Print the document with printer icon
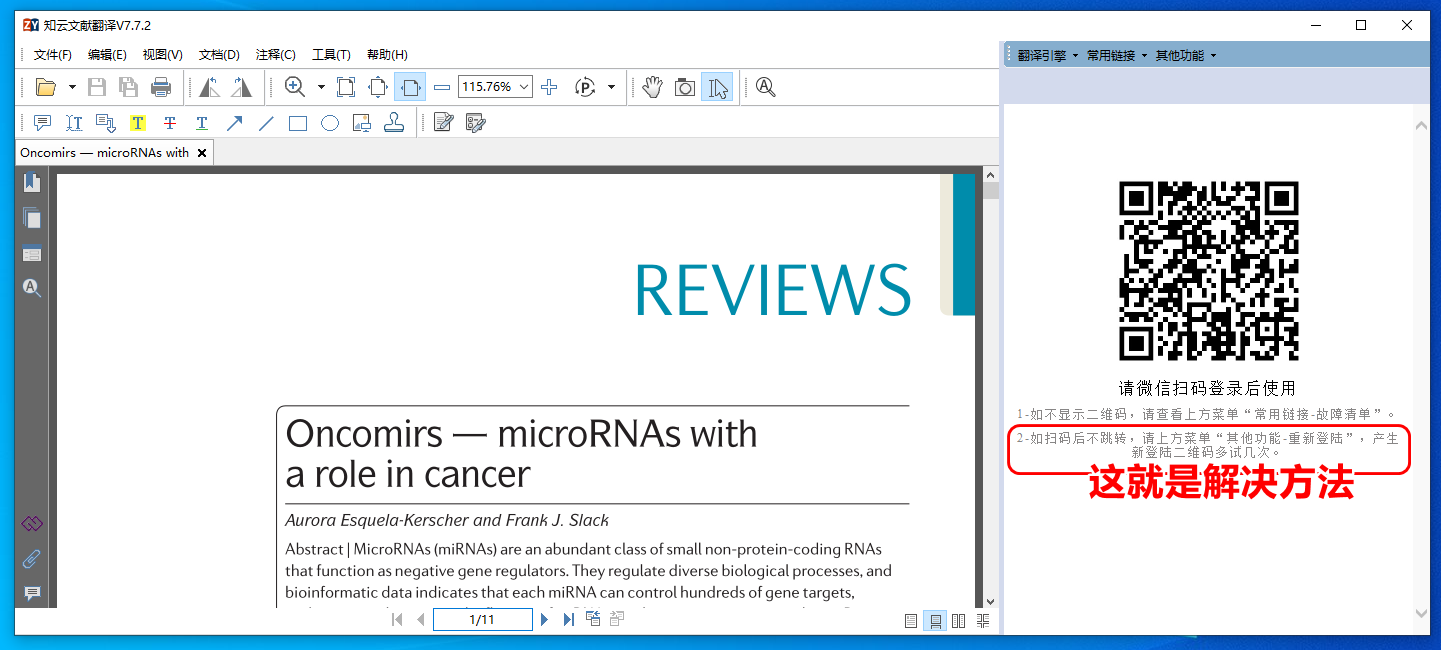Viewport: 1441px width, 650px height. tap(161, 88)
